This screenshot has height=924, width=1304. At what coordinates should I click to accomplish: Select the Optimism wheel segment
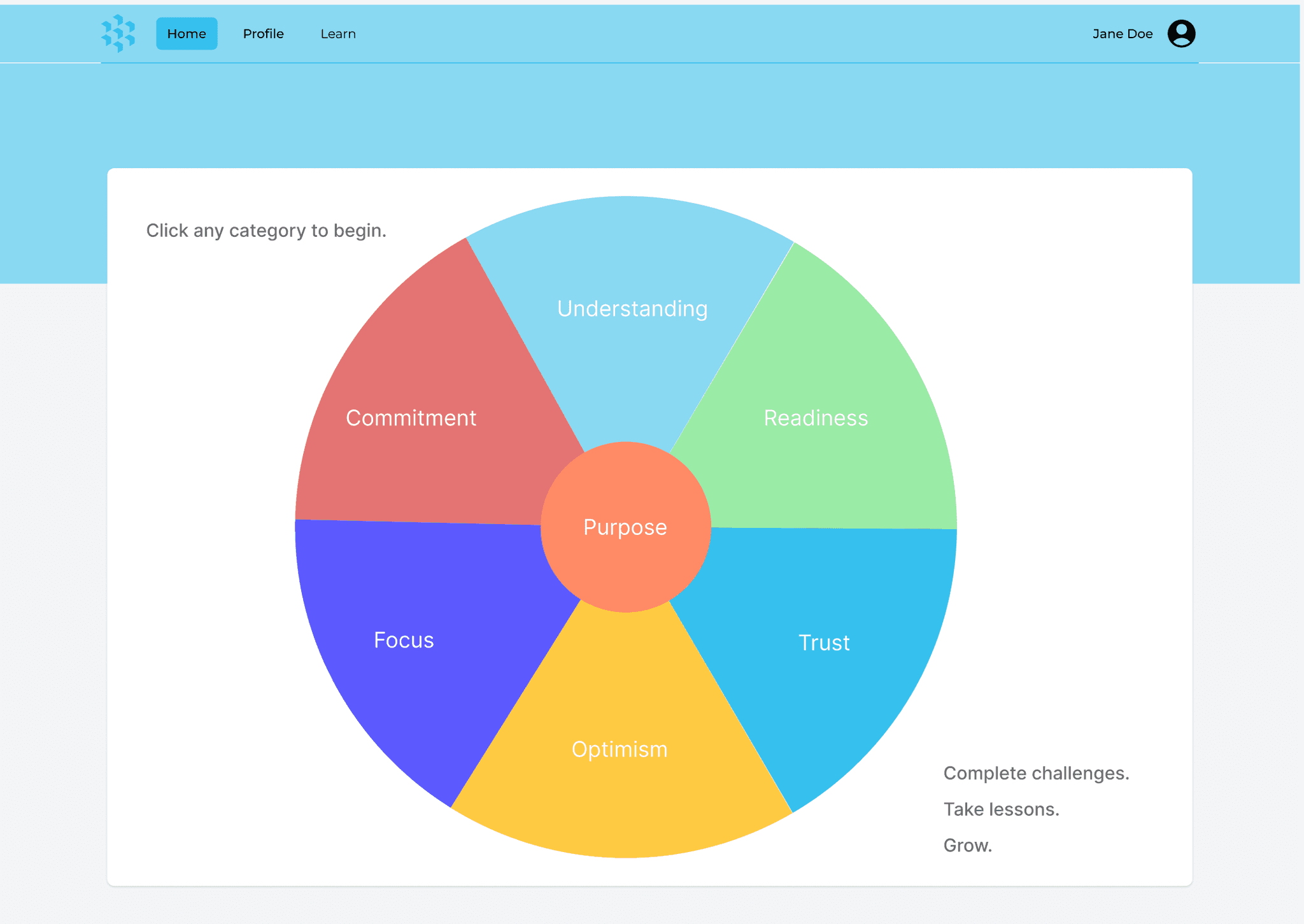point(619,749)
